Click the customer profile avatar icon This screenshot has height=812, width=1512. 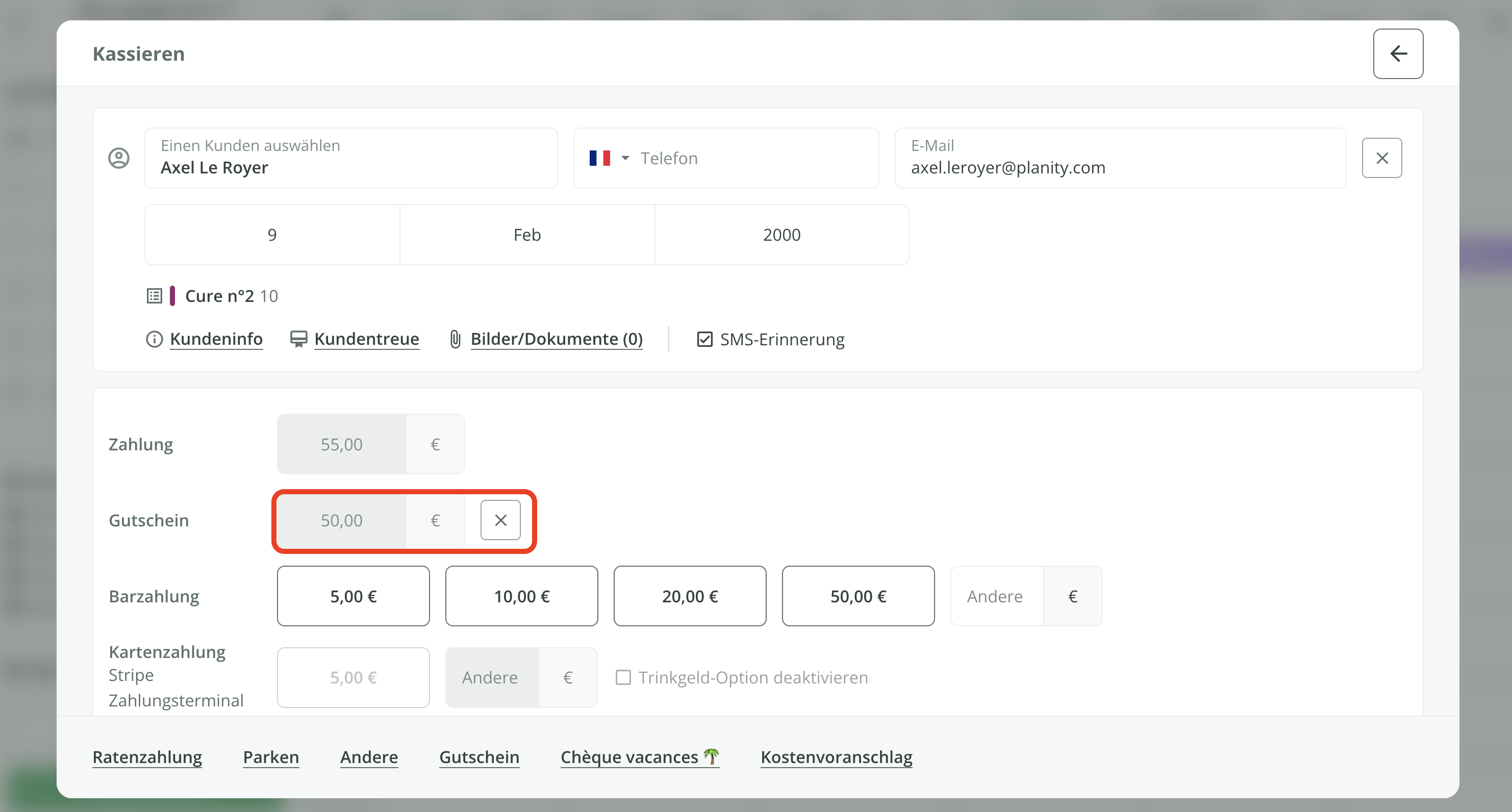[x=119, y=158]
